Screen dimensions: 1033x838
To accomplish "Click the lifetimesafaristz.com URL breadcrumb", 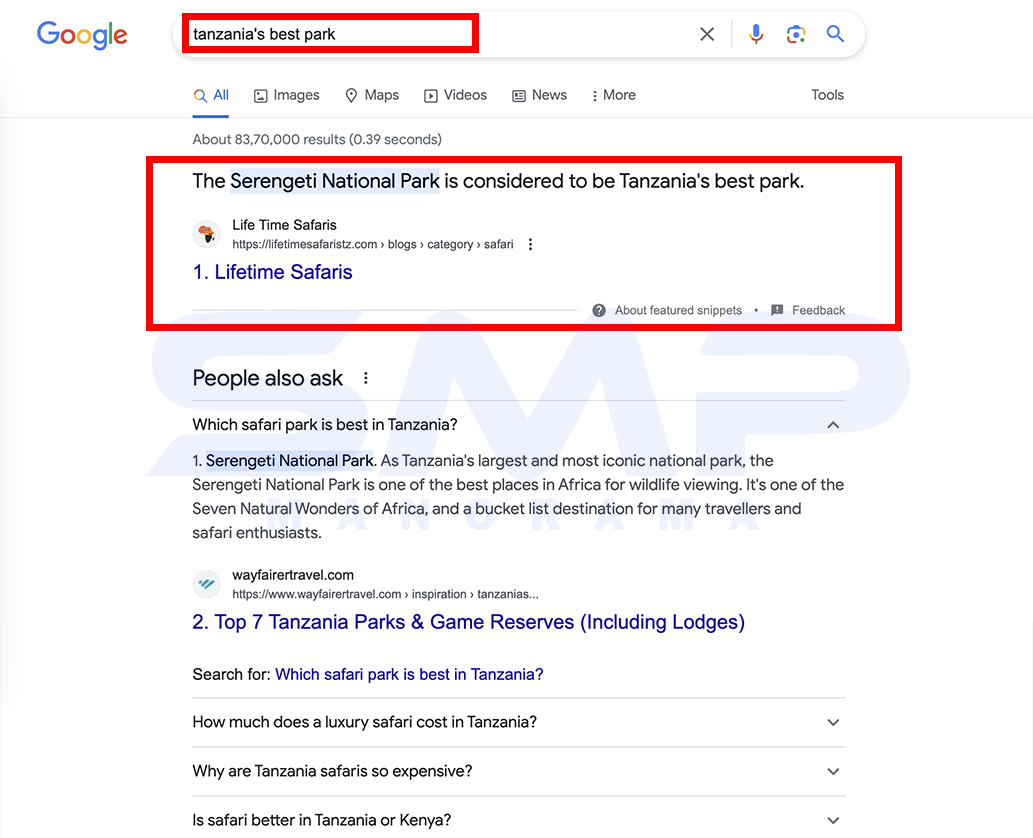I will 372,244.
